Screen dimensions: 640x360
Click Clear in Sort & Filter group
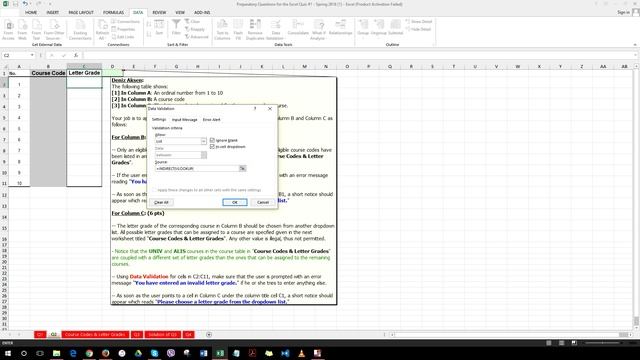[x=192, y=22]
